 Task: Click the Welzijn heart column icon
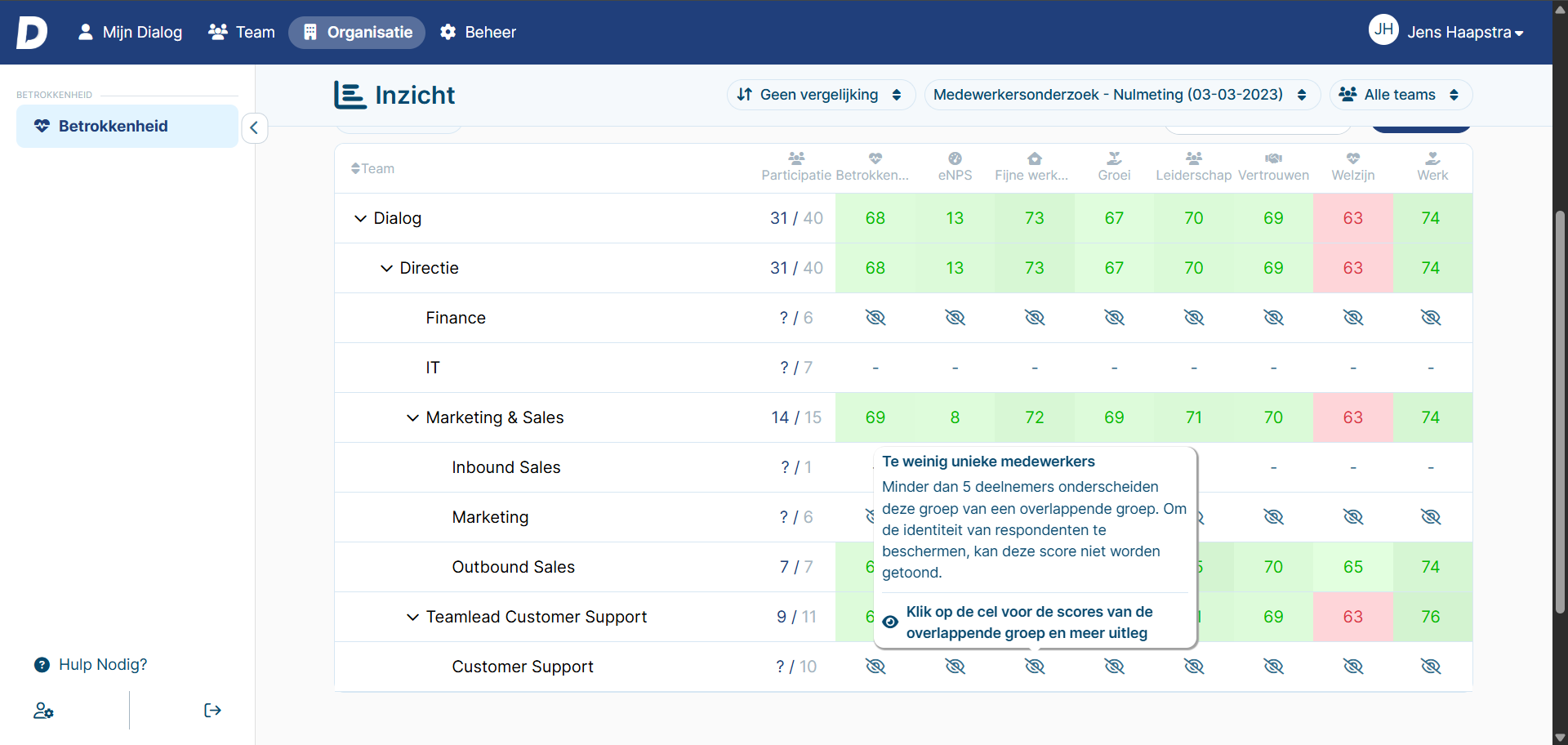pos(1353,158)
